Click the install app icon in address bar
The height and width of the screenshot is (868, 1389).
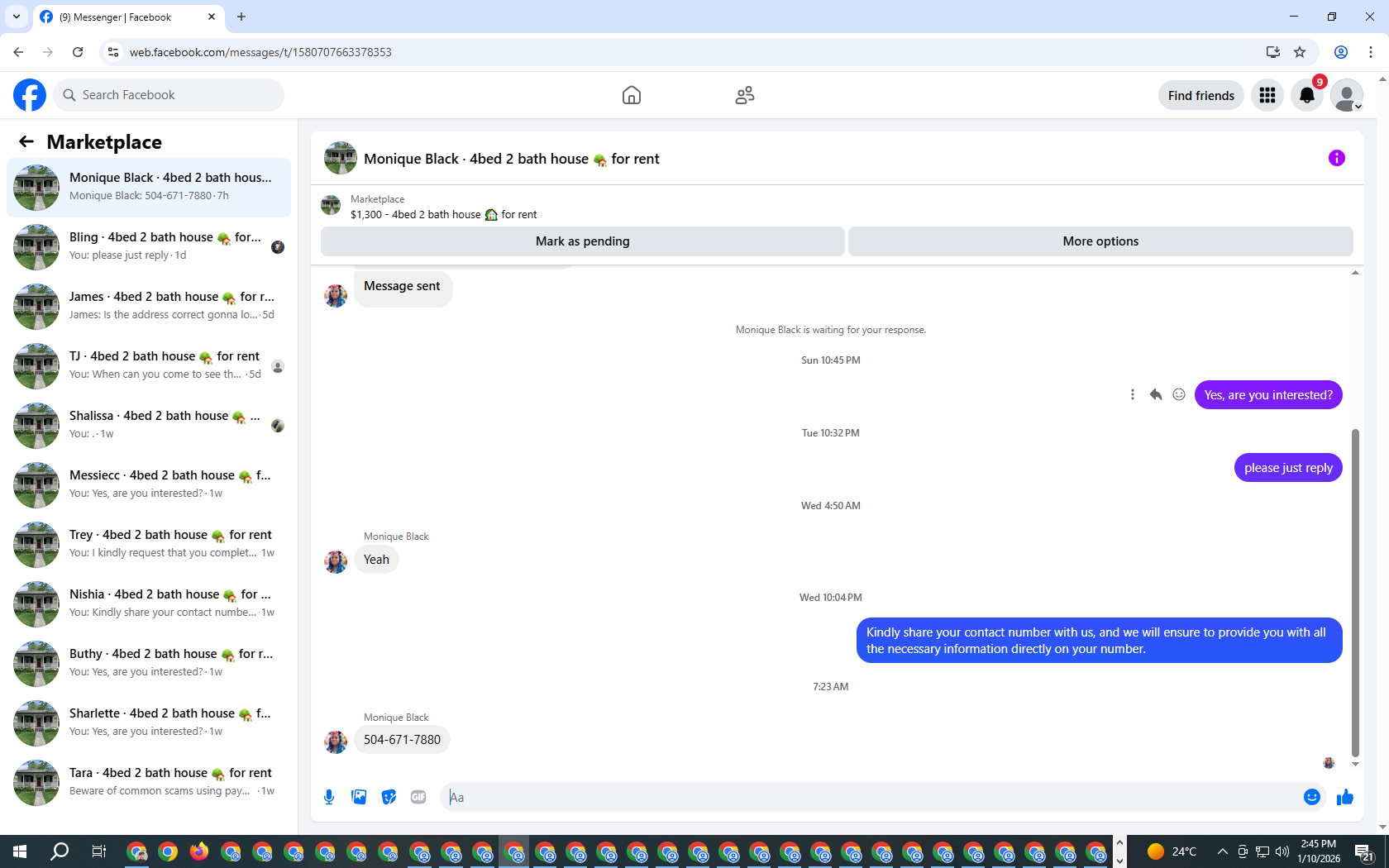coord(1273,52)
